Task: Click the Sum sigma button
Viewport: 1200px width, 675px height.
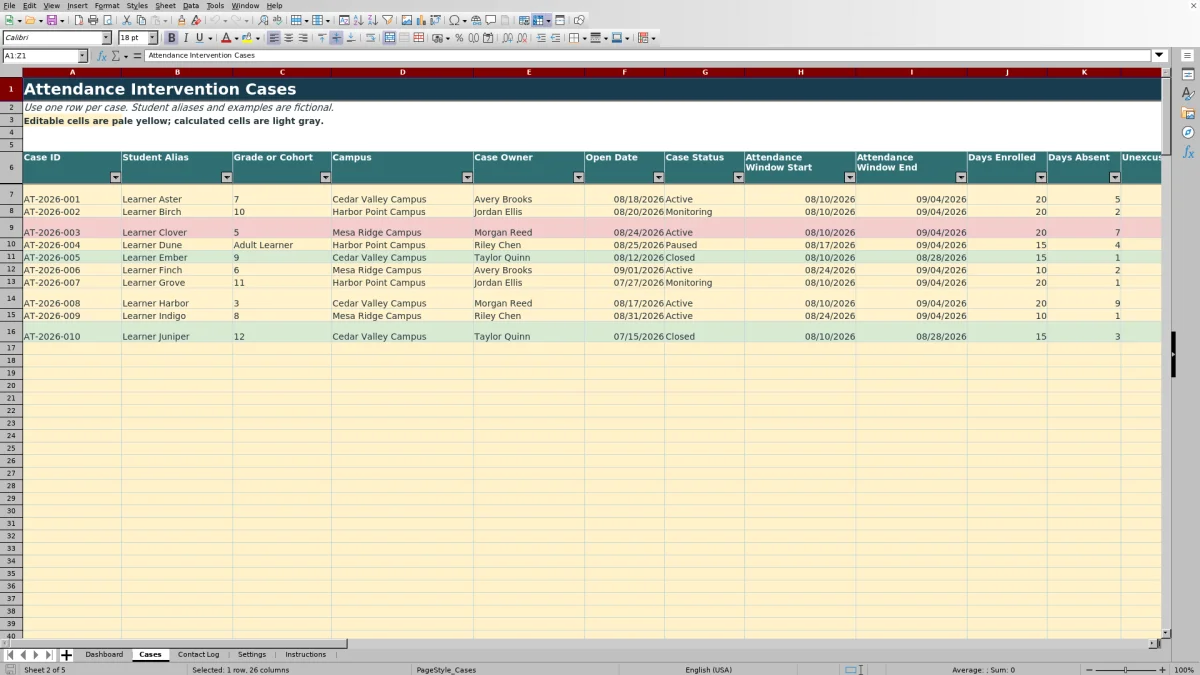Action: click(116, 56)
